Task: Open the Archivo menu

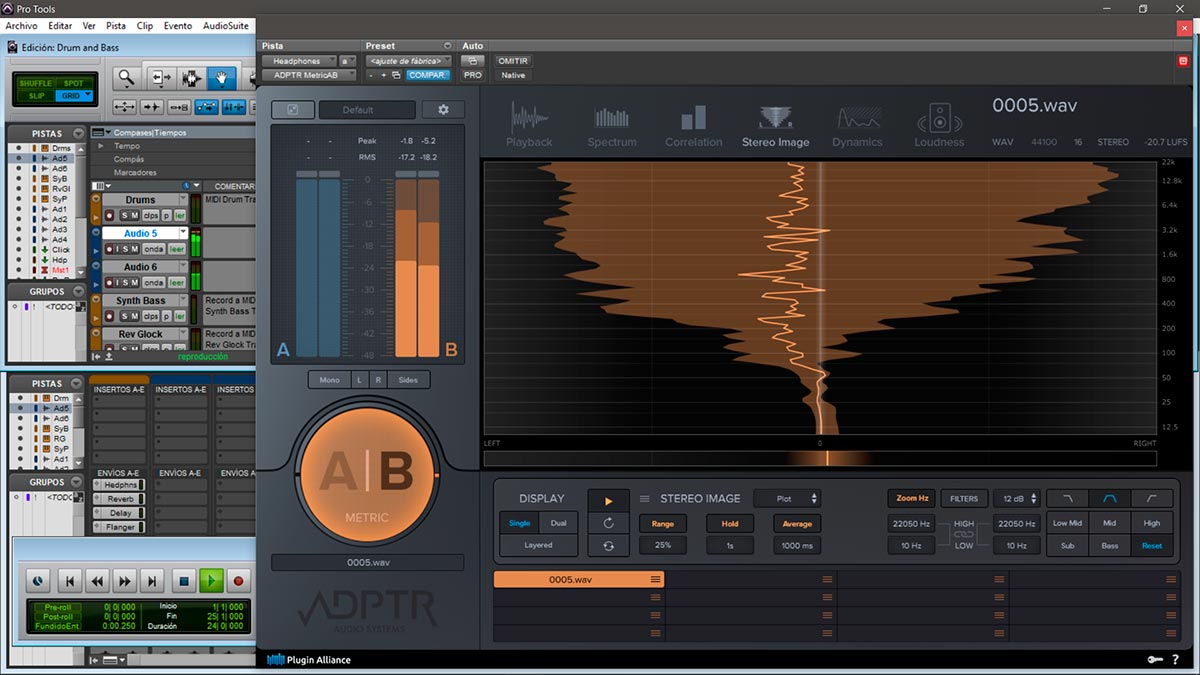Action: tap(21, 25)
